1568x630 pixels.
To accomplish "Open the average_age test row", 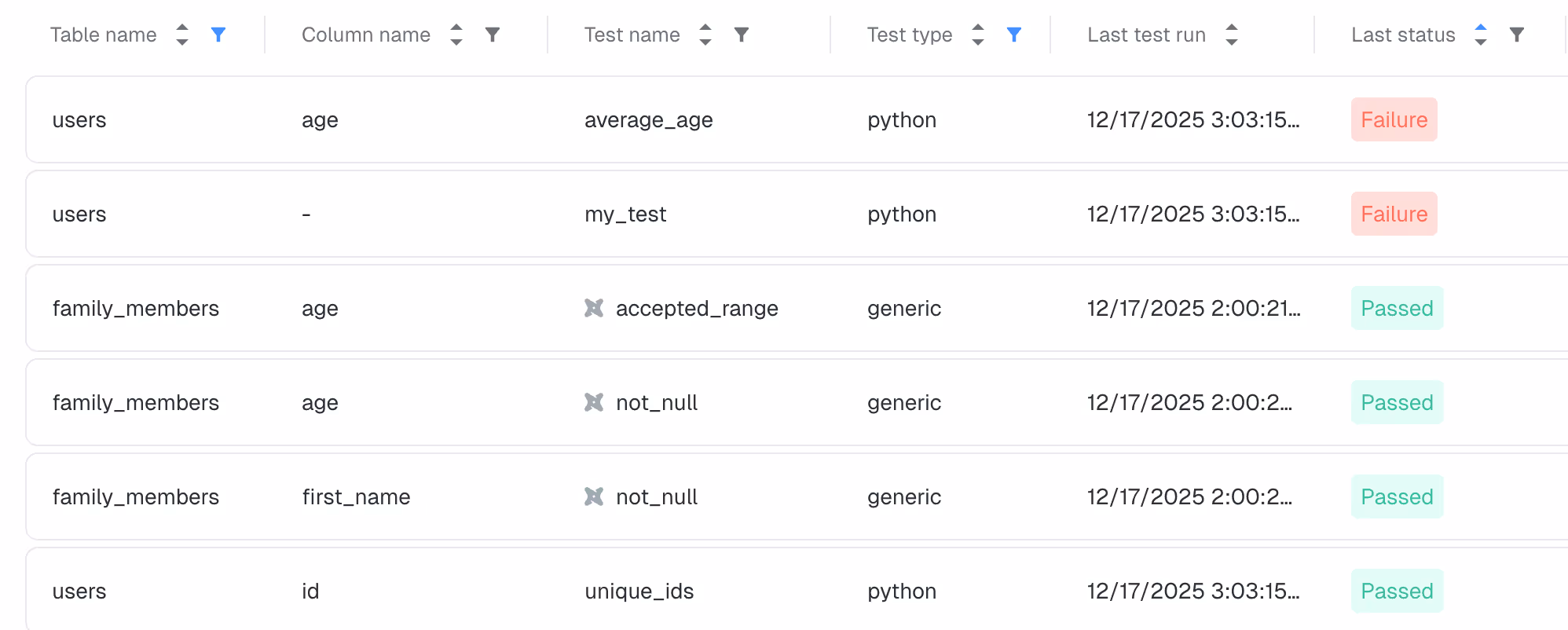I will [648, 120].
